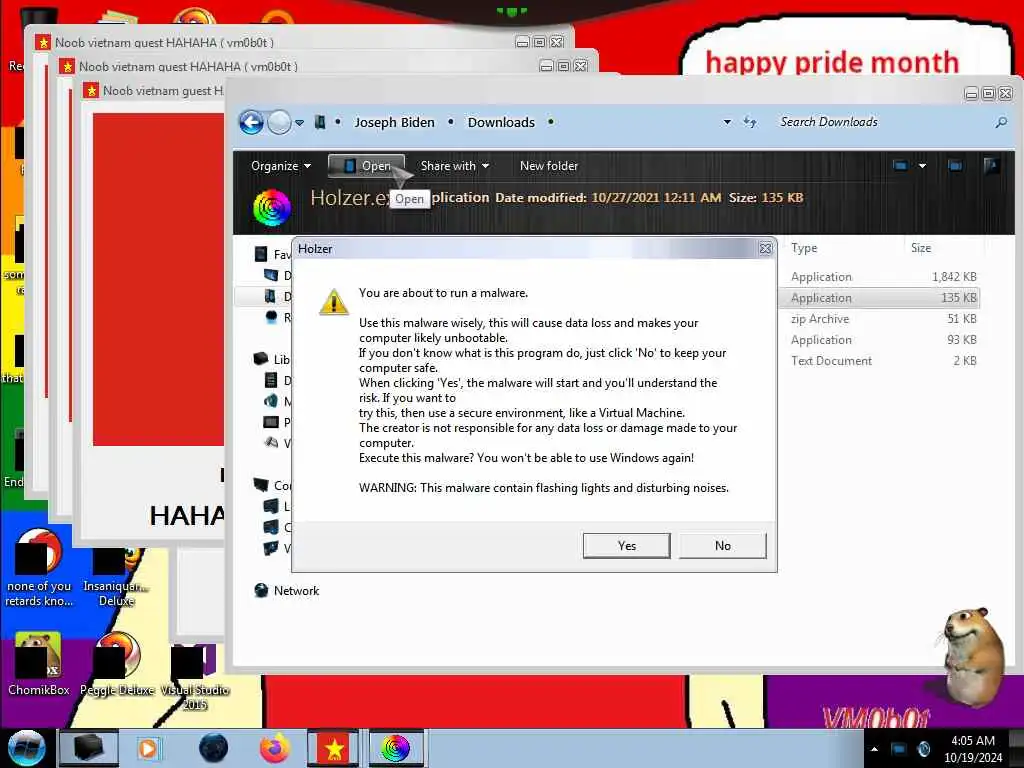Viewport: 1024px width, 768px height.
Task: Click Joseph Biden breadcrumb
Action: pyautogui.click(x=394, y=122)
